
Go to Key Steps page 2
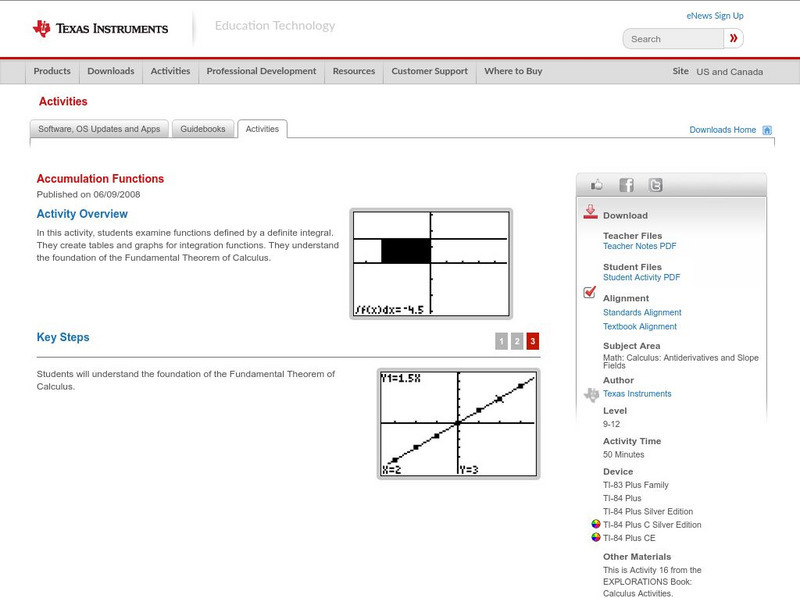[x=517, y=341]
